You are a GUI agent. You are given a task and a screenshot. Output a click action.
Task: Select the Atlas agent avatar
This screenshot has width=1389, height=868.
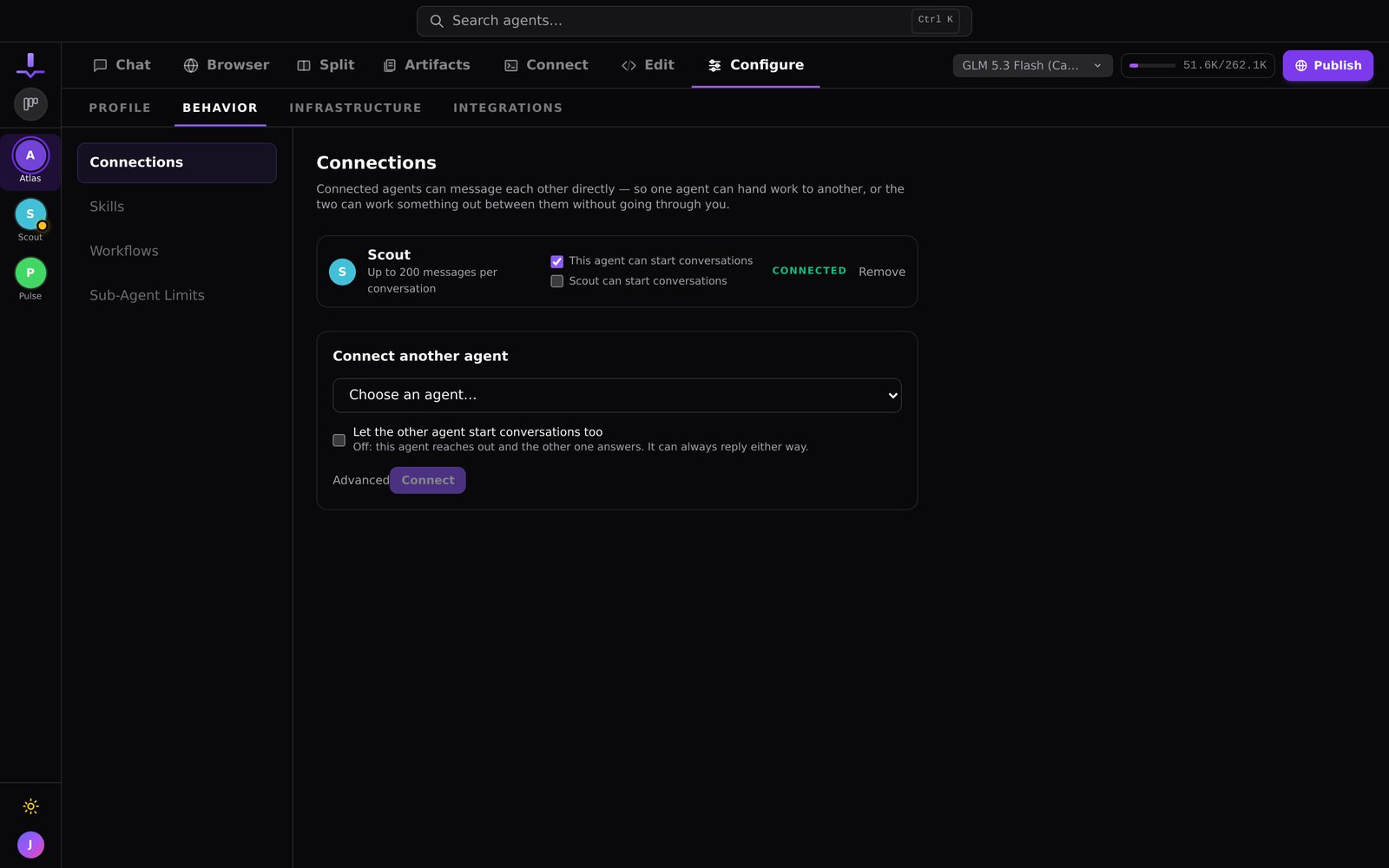click(x=30, y=155)
